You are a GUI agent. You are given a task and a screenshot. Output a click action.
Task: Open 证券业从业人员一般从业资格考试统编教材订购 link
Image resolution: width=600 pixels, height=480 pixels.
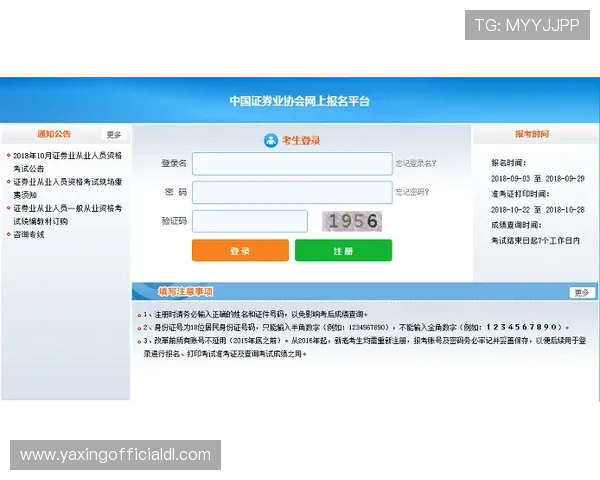pos(68,215)
